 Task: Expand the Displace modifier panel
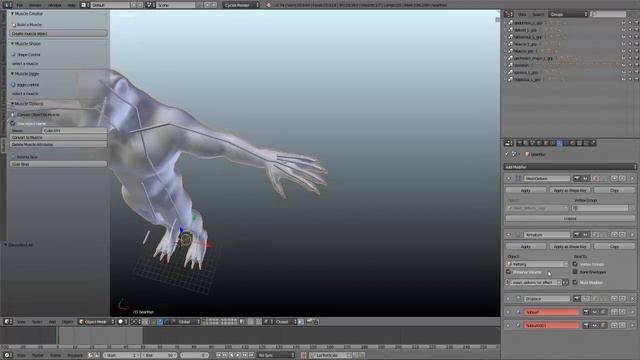tap(509, 299)
